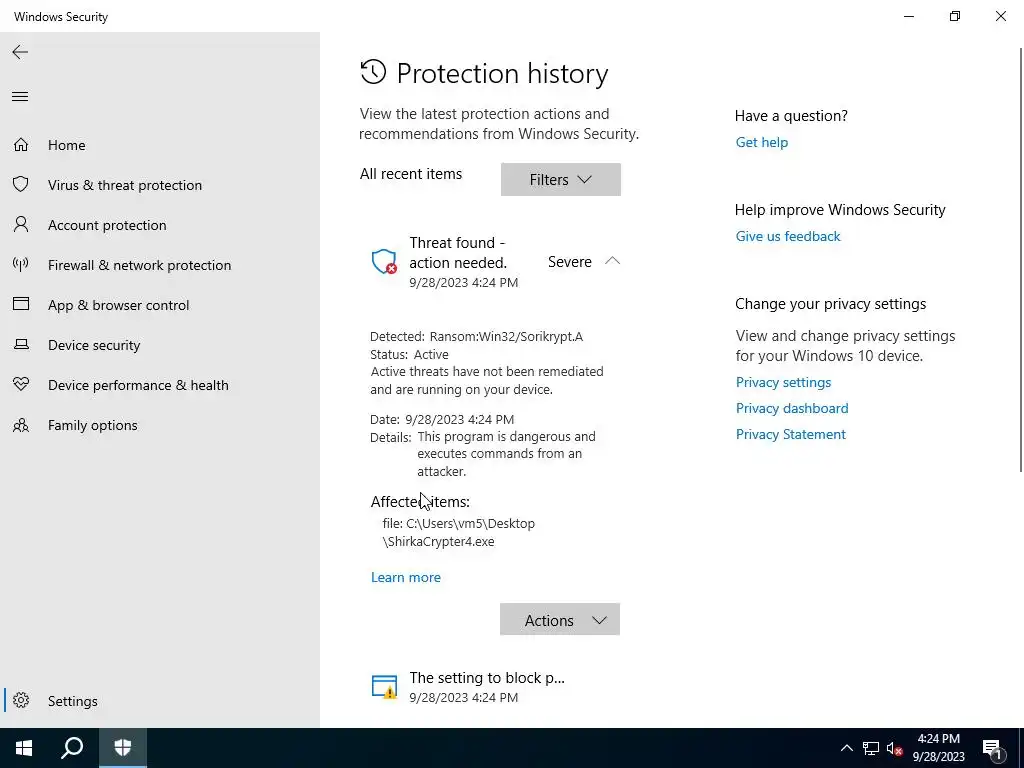
Task: Click the Home house icon
Action: [21, 145]
